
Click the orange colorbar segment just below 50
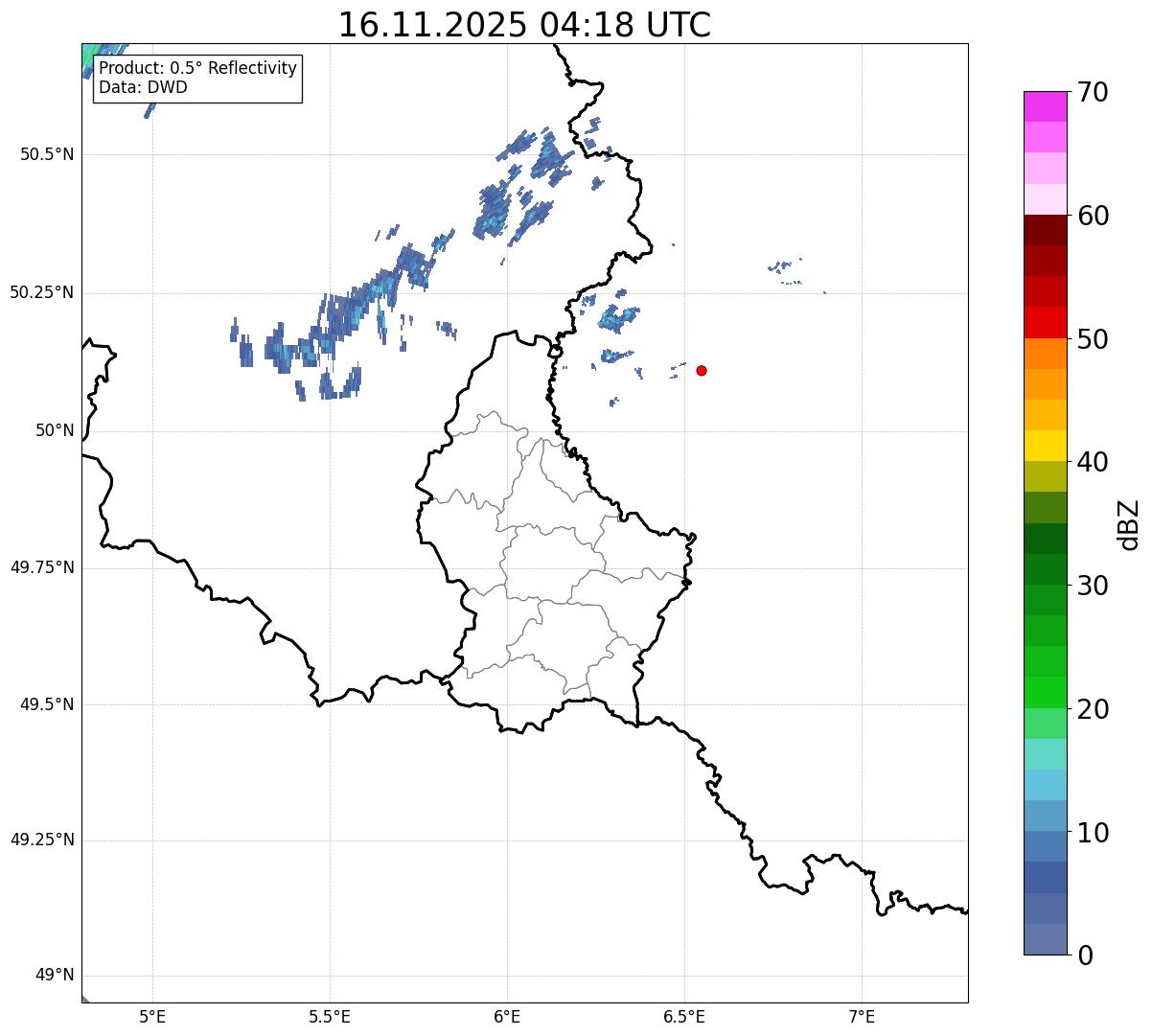pyautogui.click(x=1046, y=354)
